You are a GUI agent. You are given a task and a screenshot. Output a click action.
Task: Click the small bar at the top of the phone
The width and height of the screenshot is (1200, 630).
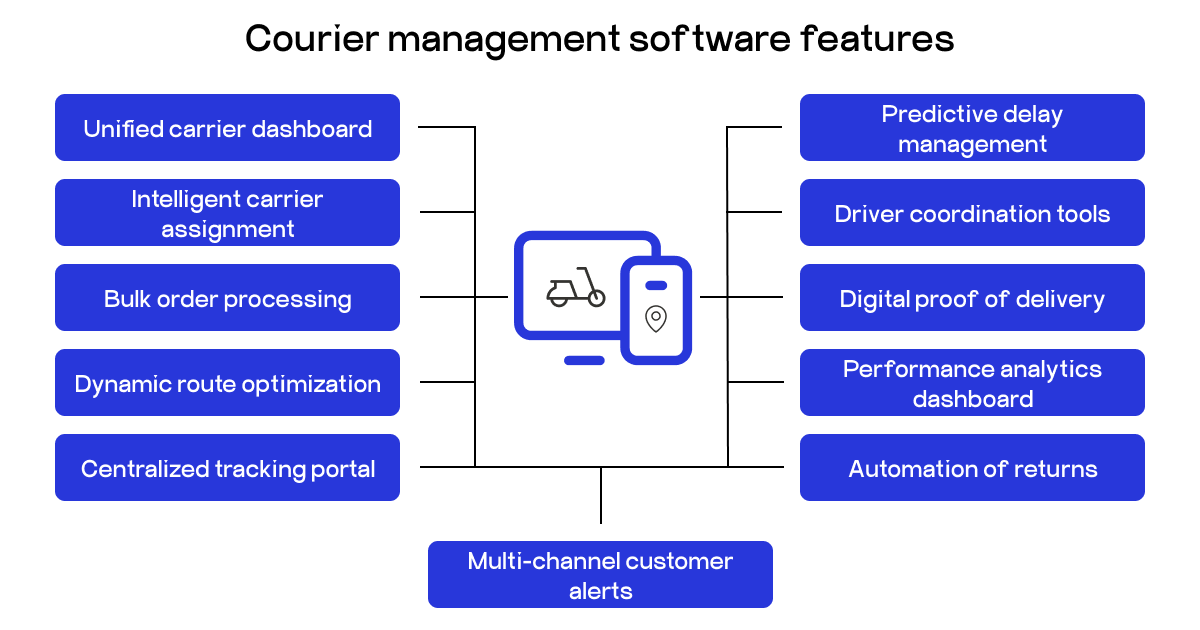656,285
